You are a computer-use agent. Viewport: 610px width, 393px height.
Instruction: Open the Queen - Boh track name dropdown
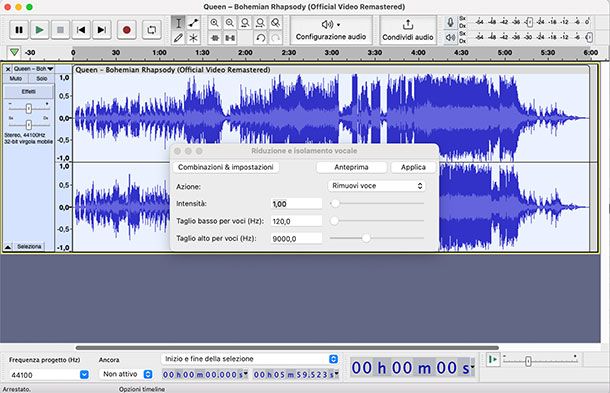click(33, 69)
